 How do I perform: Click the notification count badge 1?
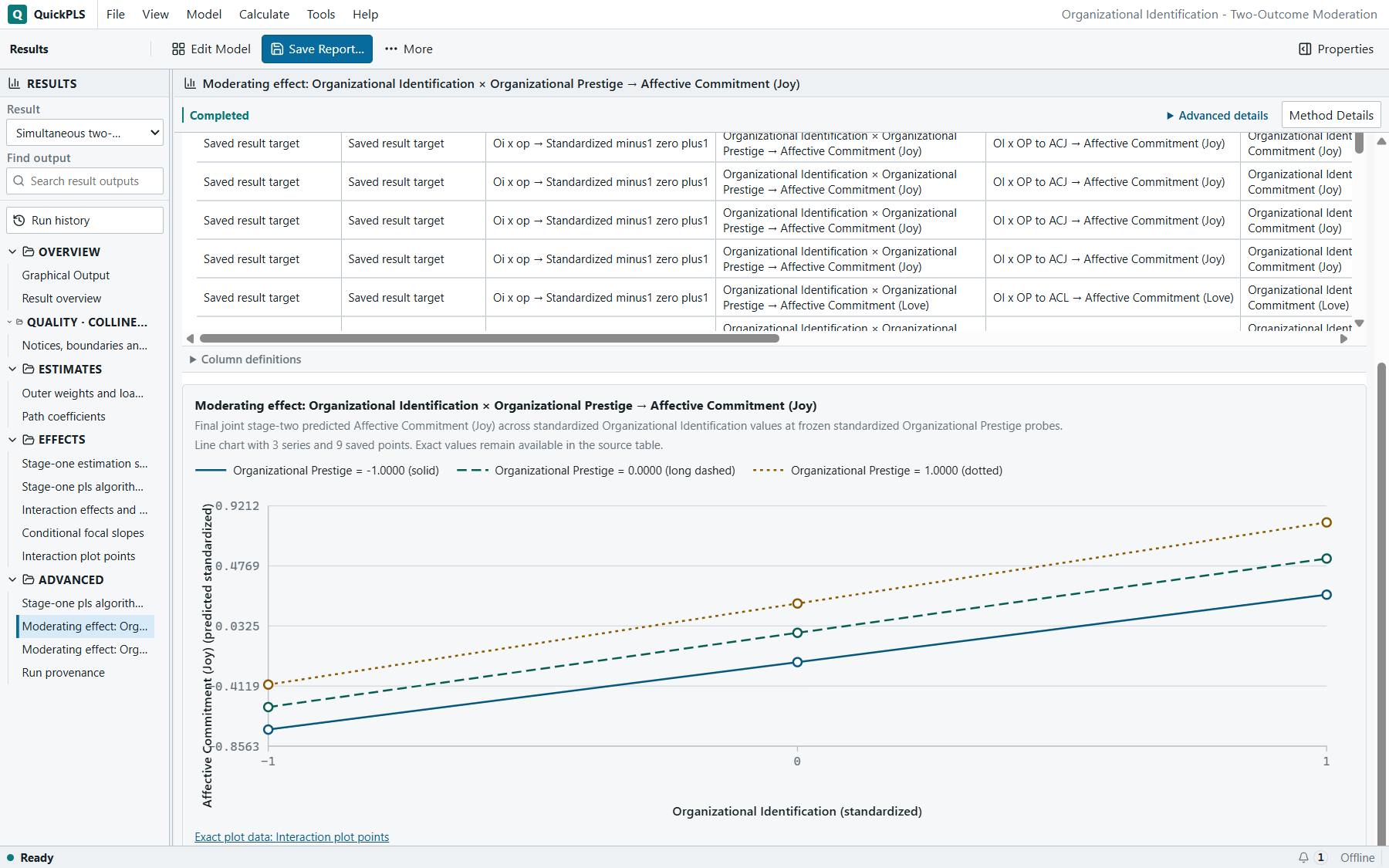coord(1320,857)
